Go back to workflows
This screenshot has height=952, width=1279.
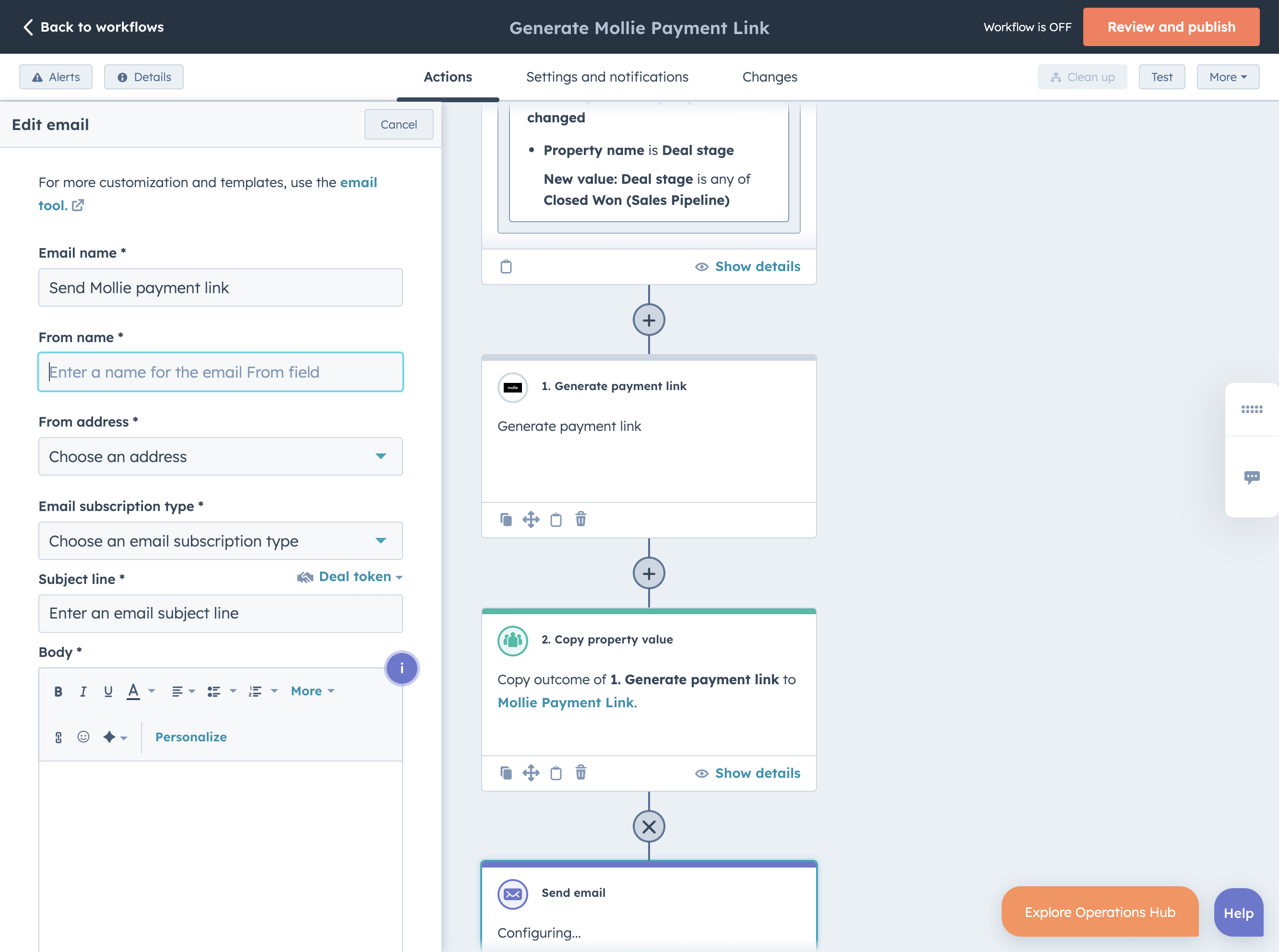(x=94, y=27)
